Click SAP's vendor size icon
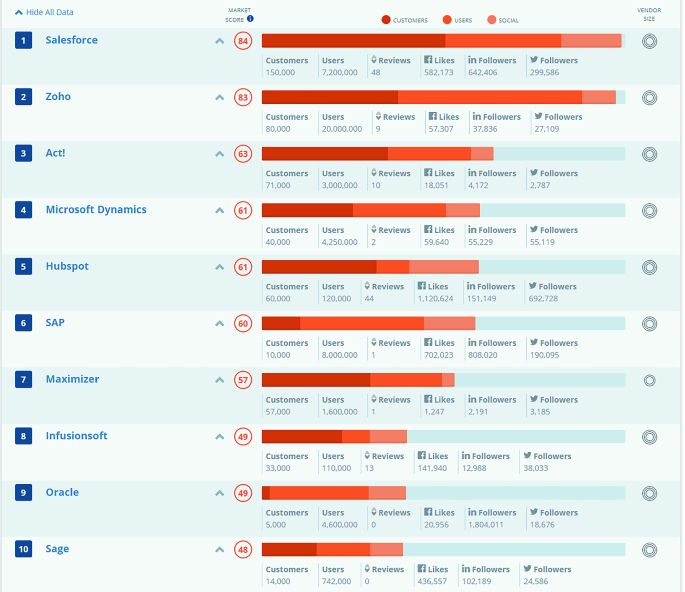 (650, 324)
